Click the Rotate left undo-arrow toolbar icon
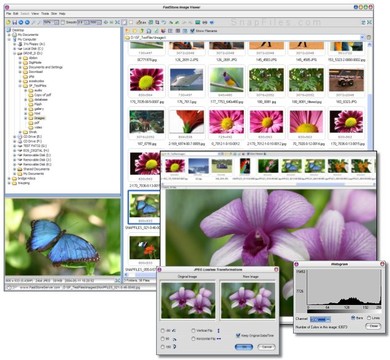390x360 pixels. 164,22
